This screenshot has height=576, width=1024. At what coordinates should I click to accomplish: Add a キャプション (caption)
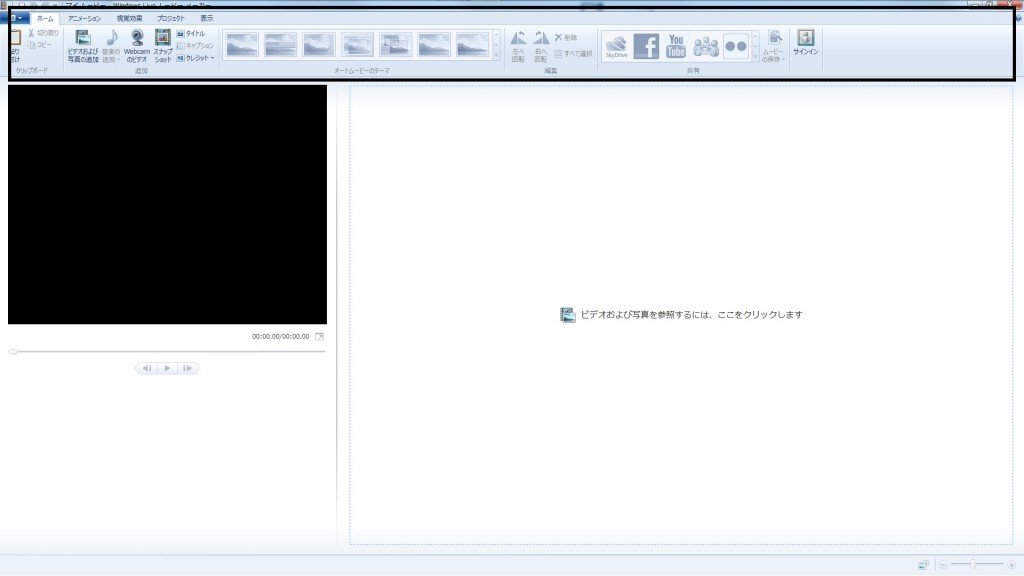coord(195,46)
